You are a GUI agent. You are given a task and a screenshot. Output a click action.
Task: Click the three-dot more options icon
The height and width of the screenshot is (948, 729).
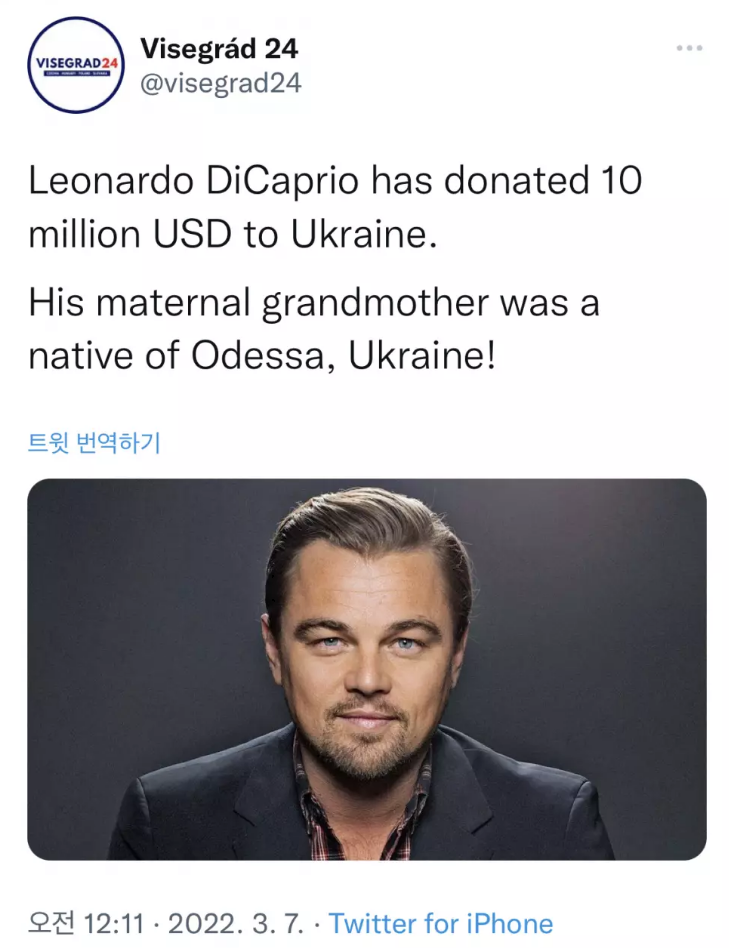point(689,47)
